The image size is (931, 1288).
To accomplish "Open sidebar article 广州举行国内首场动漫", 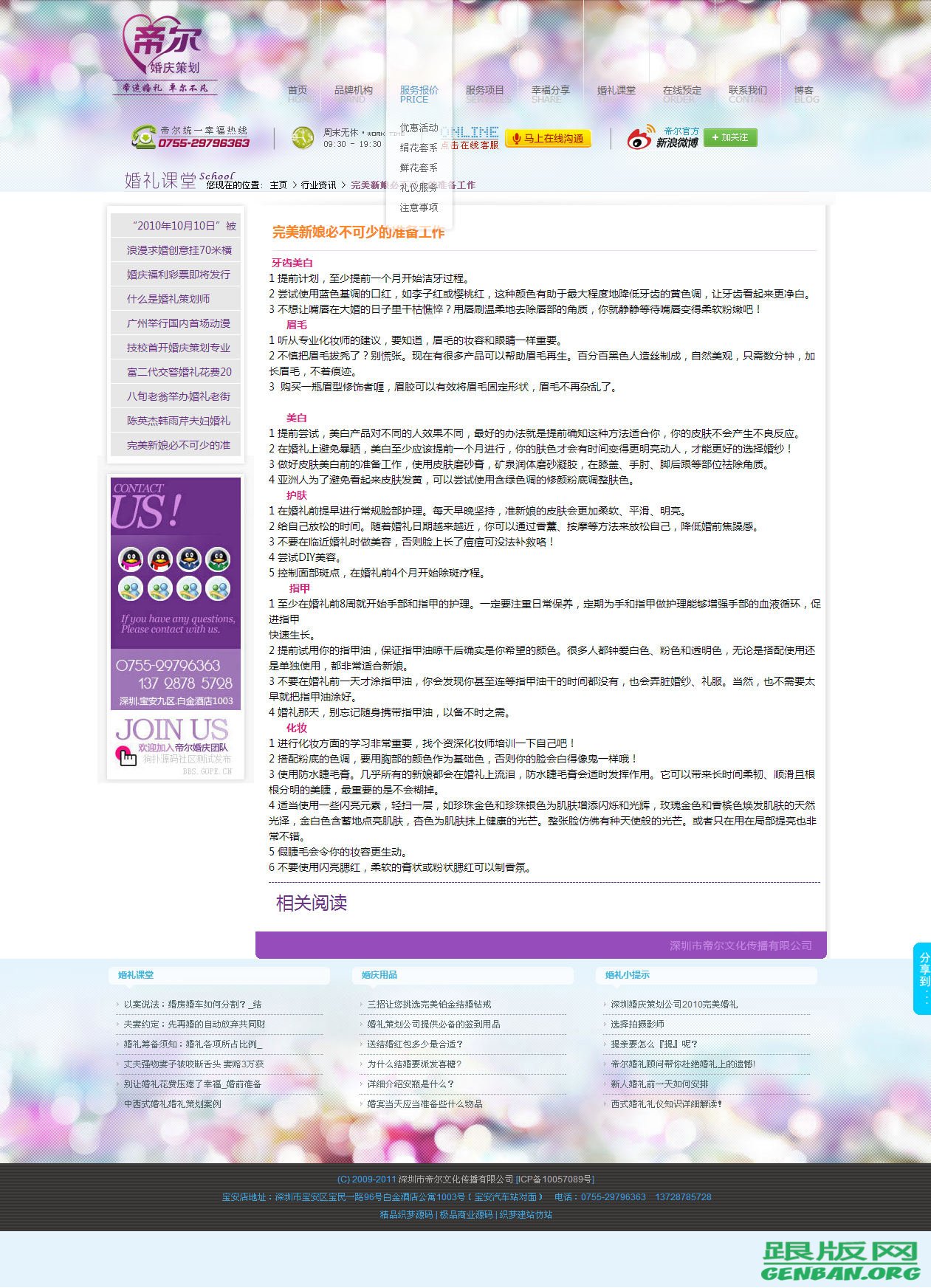I will 176,323.
